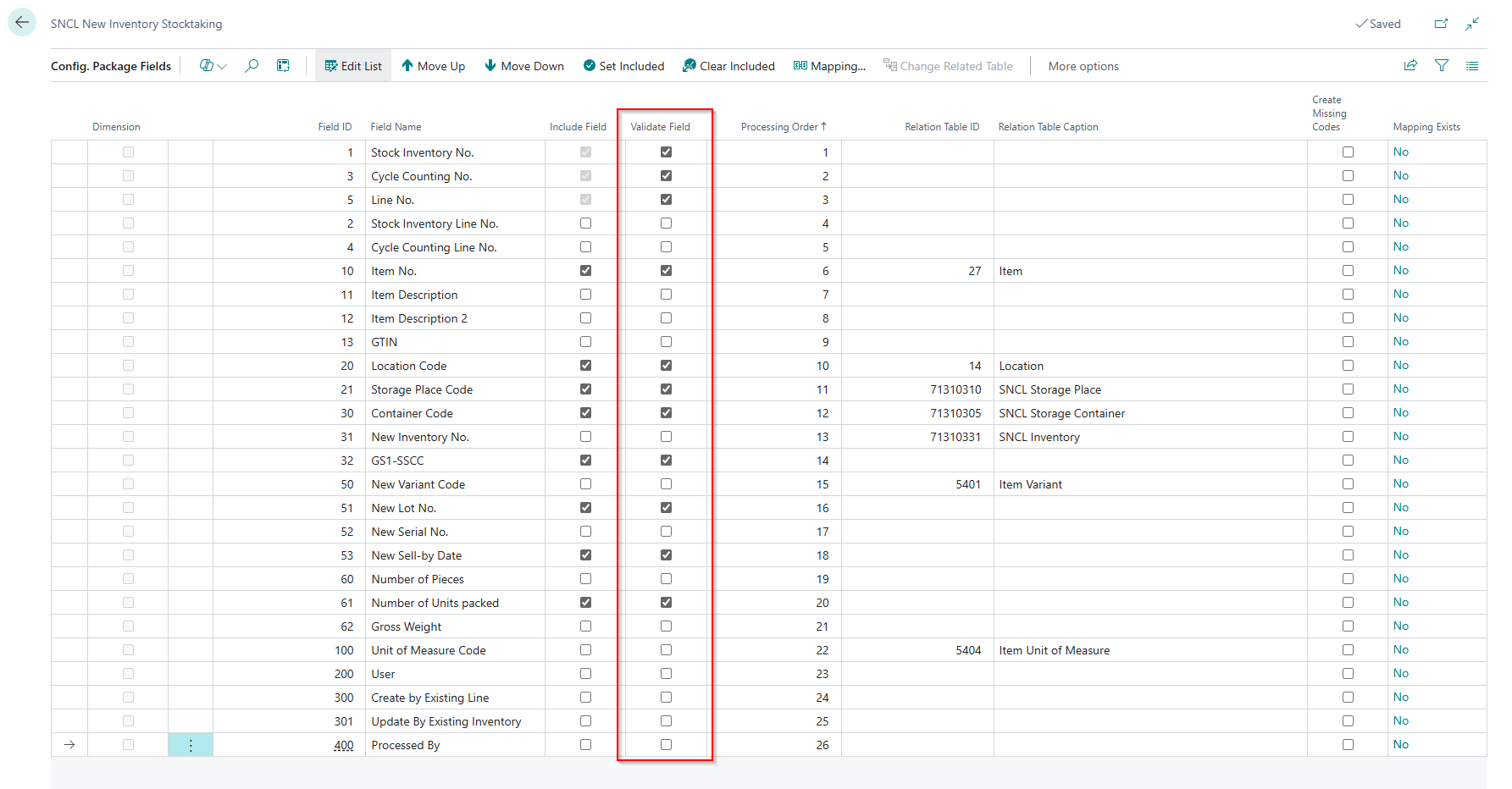Check Include Field for User

pos(585,674)
